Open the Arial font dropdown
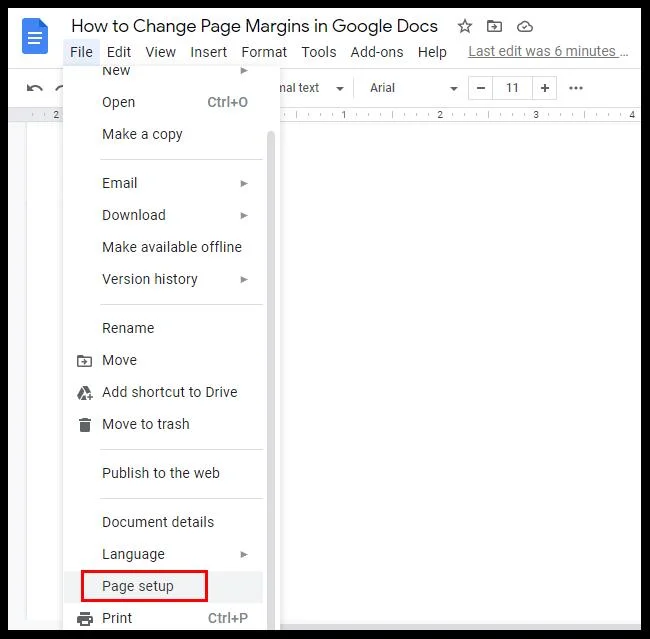This screenshot has height=639, width=650. click(413, 88)
